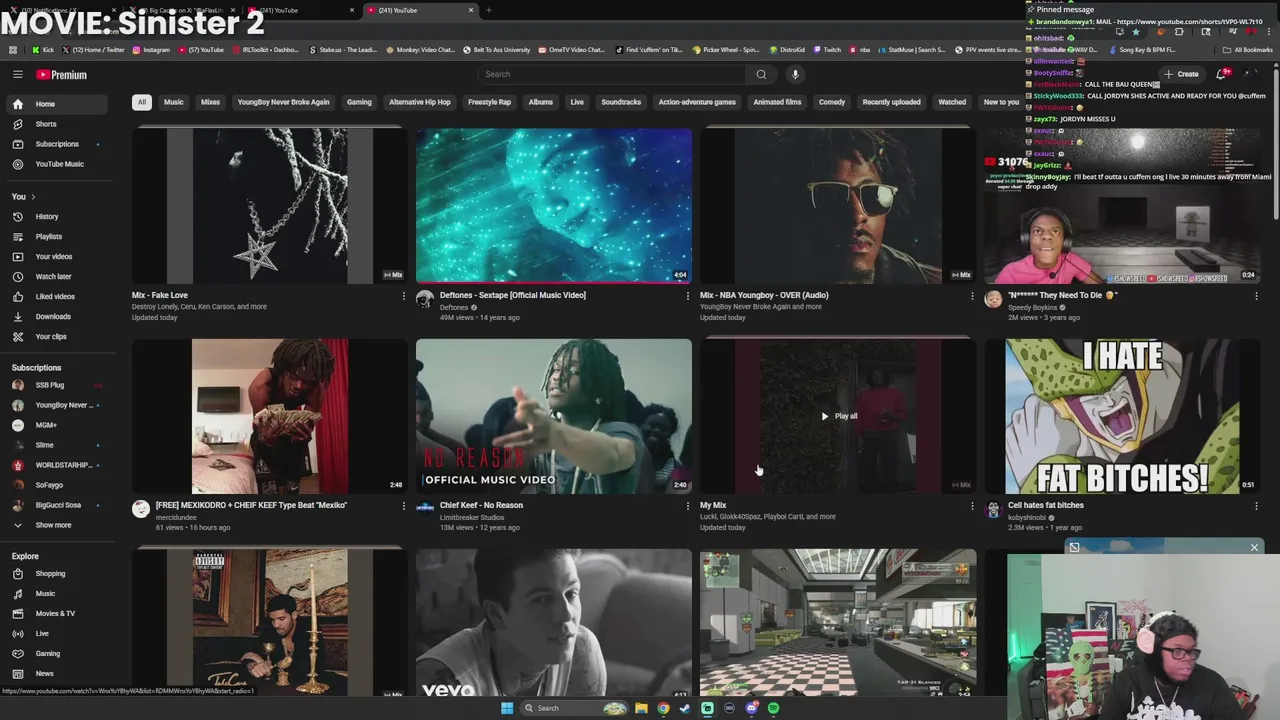Open Shopping in Explore section

58,574
